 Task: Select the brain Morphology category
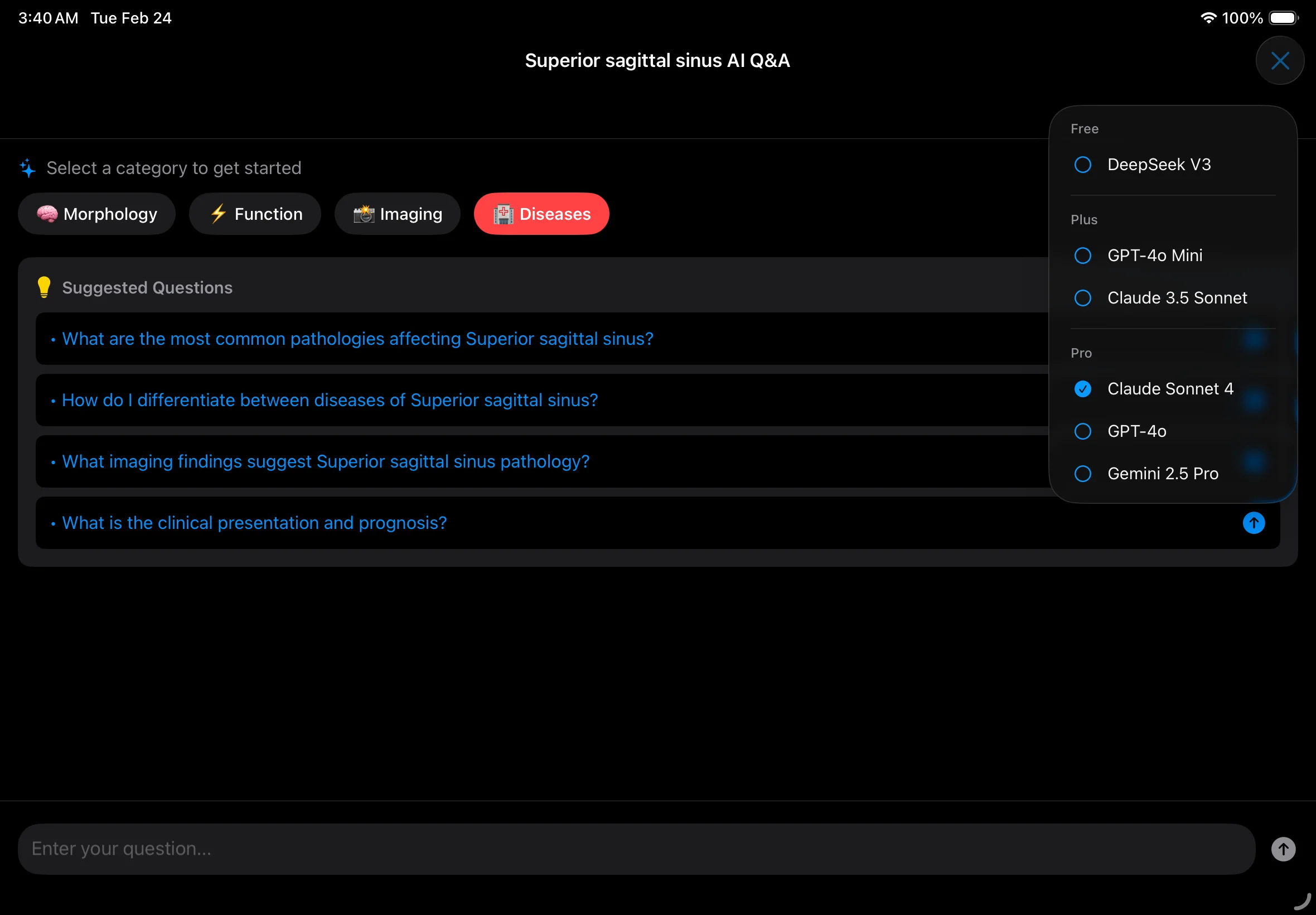point(96,214)
